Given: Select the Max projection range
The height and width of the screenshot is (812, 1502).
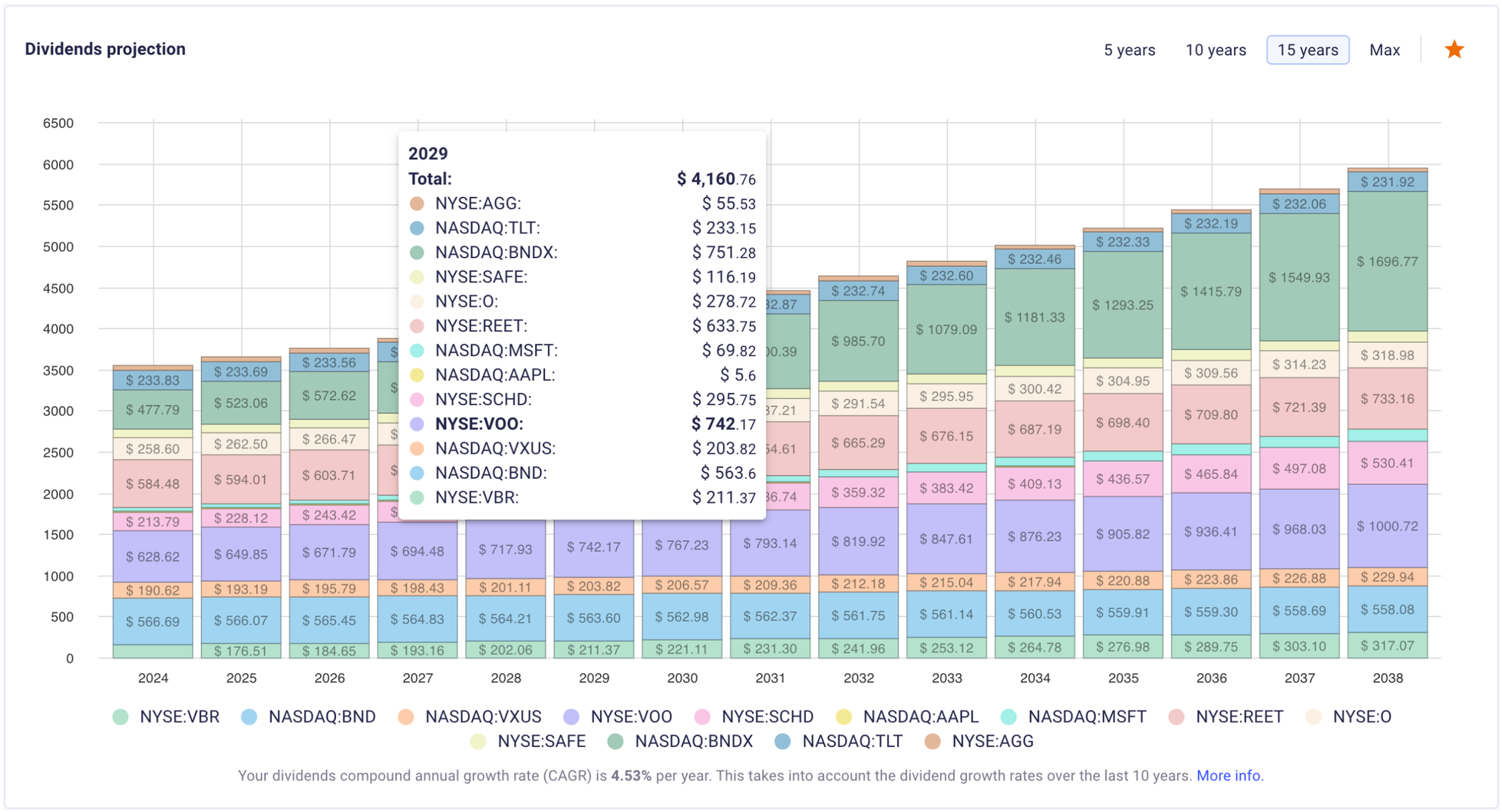Looking at the screenshot, I should click(x=1384, y=50).
